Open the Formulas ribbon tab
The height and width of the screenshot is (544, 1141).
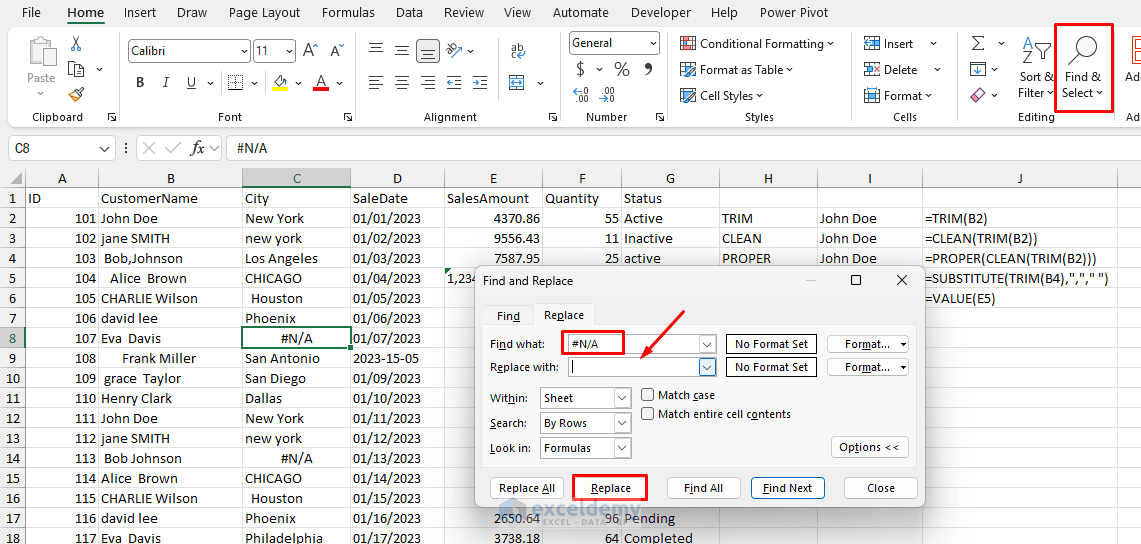coord(348,12)
